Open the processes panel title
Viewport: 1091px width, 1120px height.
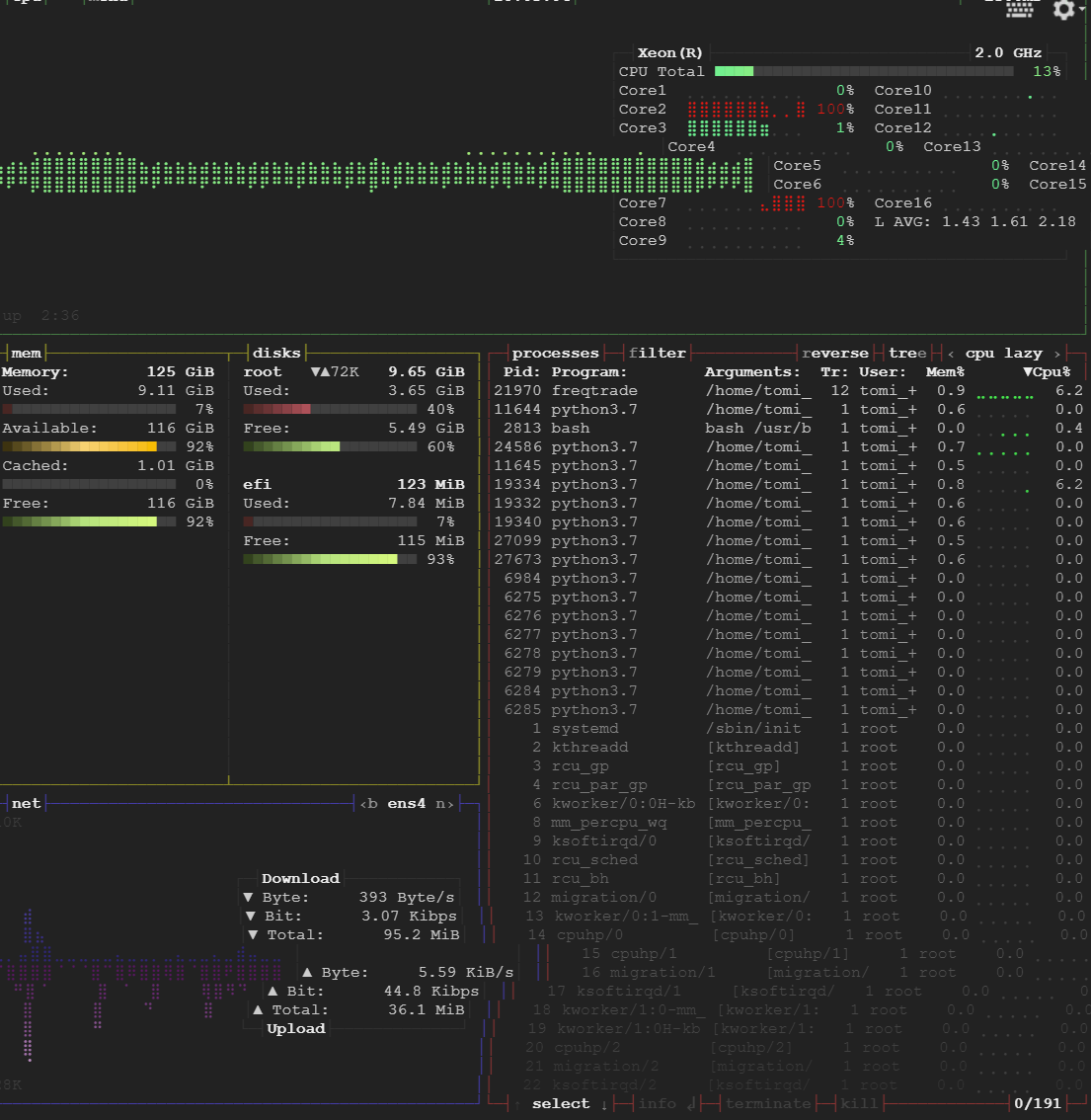click(555, 352)
